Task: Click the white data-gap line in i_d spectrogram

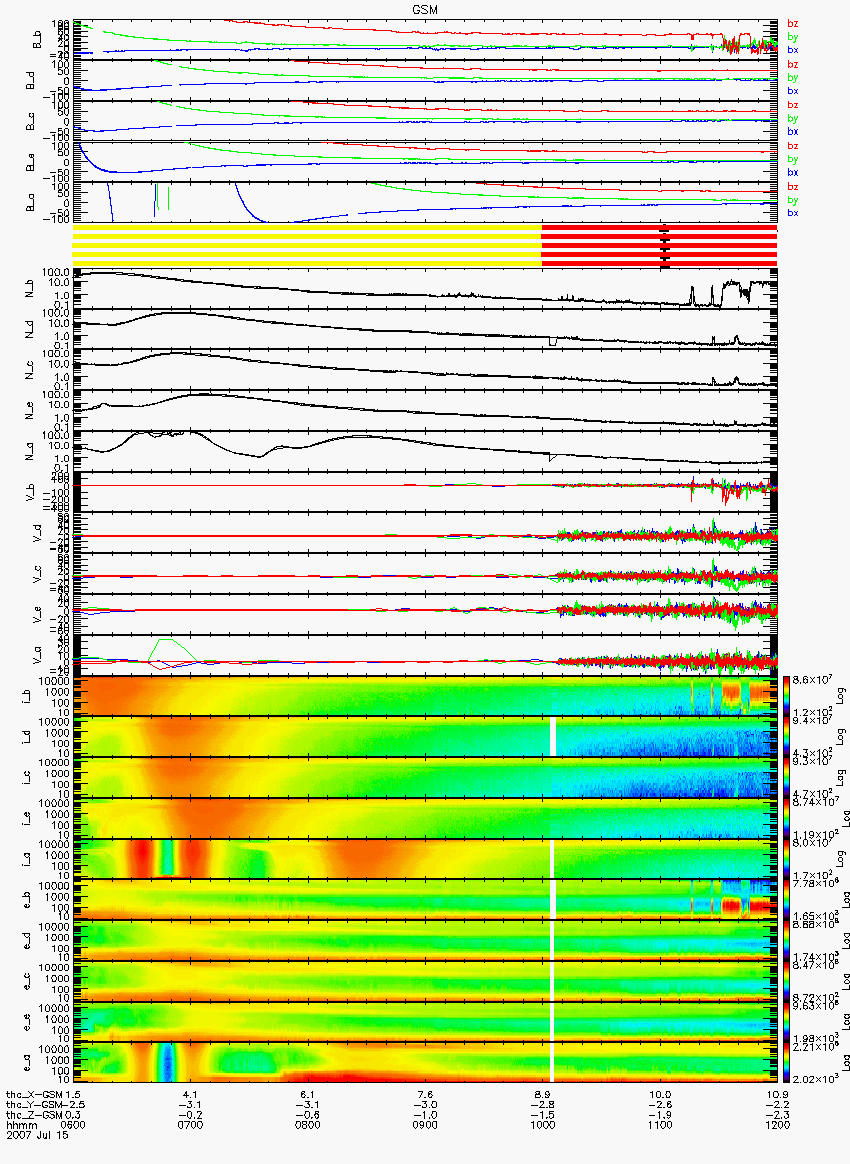Action: tap(553, 736)
